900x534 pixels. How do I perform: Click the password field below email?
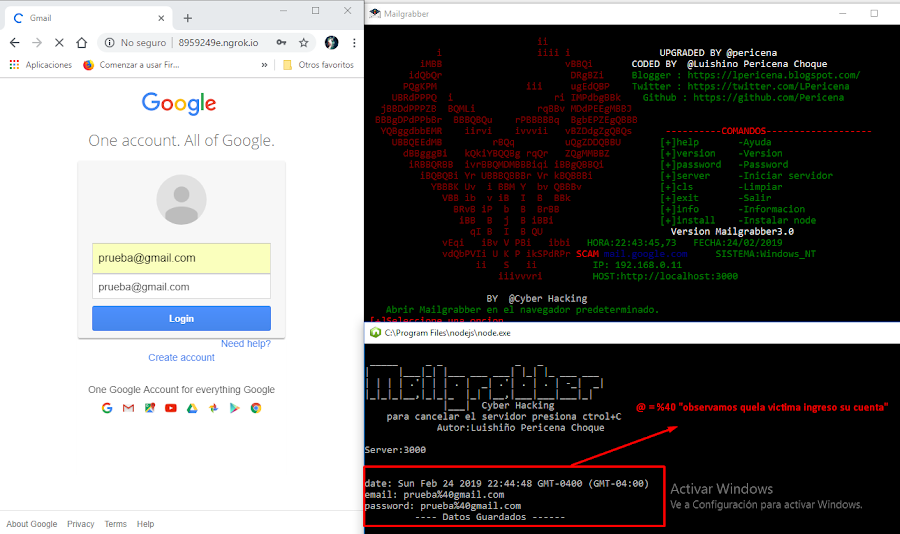coord(181,287)
